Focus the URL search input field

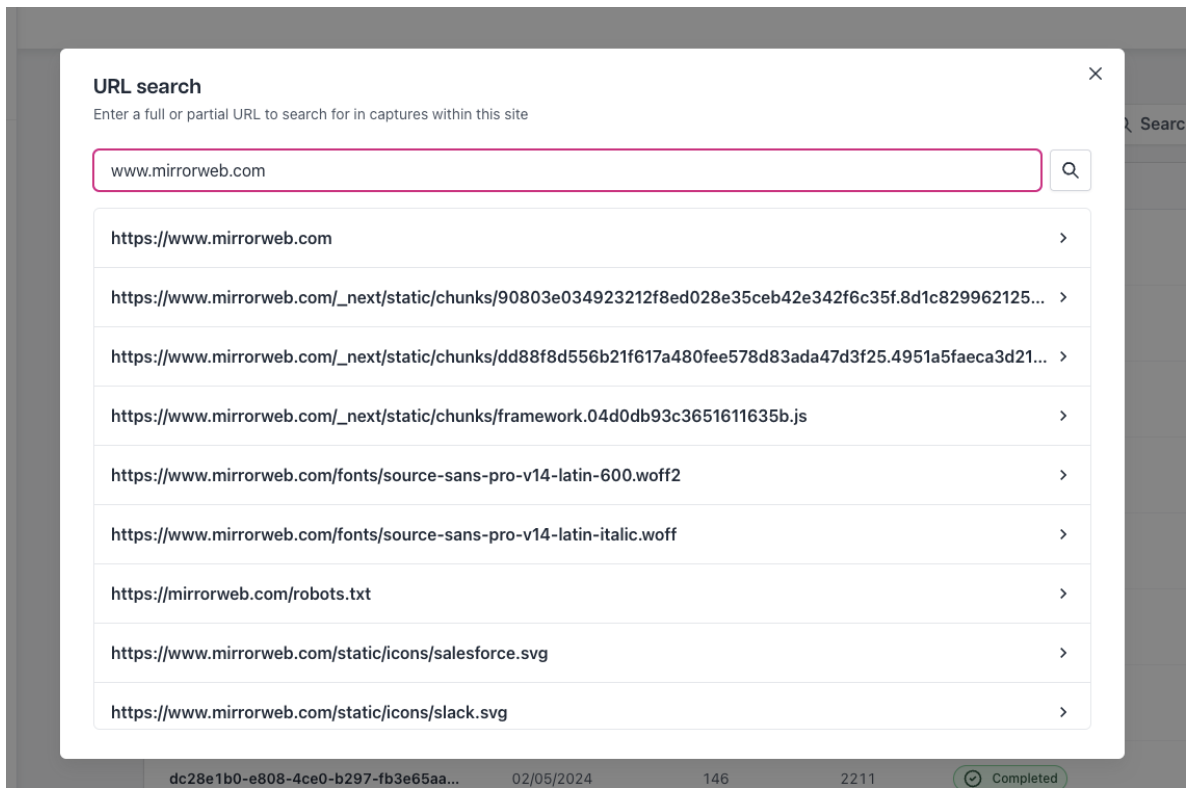tap(567, 170)
